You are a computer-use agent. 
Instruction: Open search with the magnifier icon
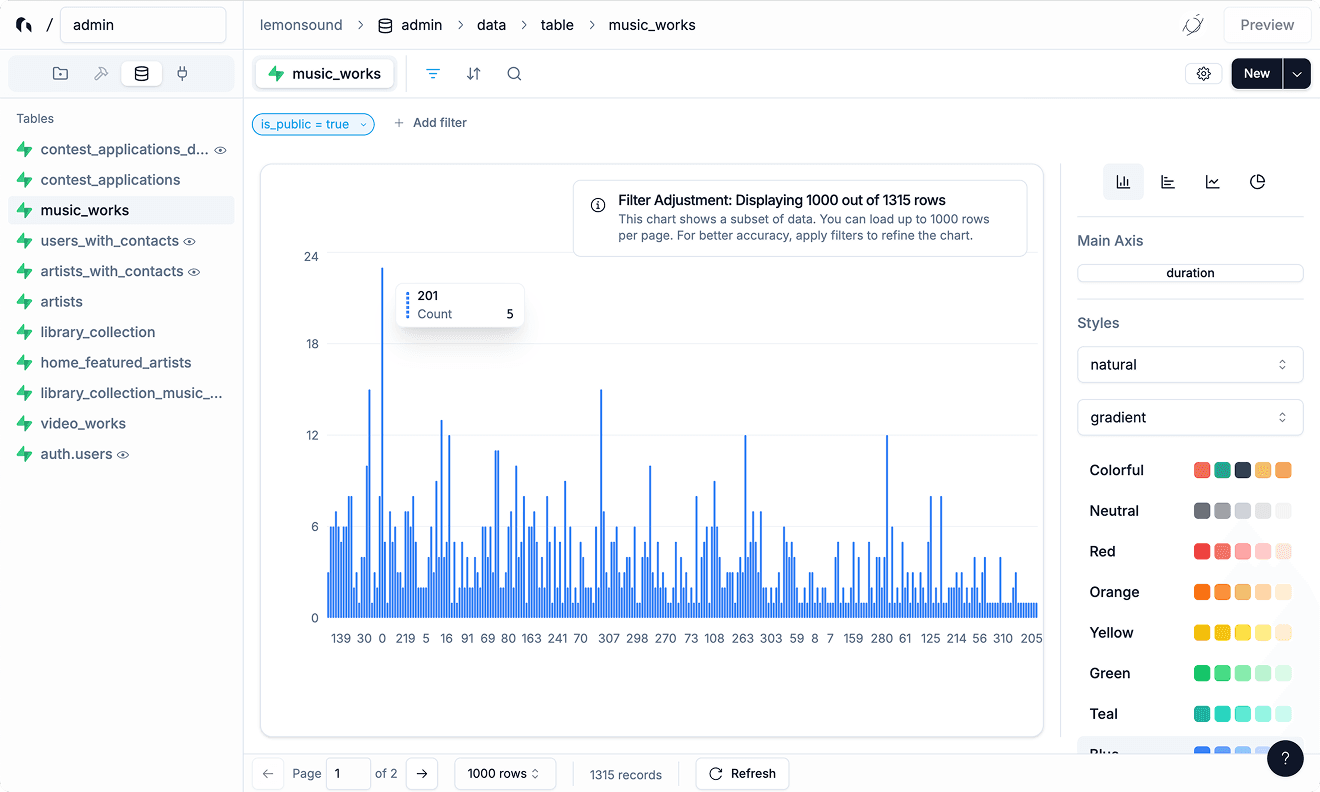click(x=514, y=74)
